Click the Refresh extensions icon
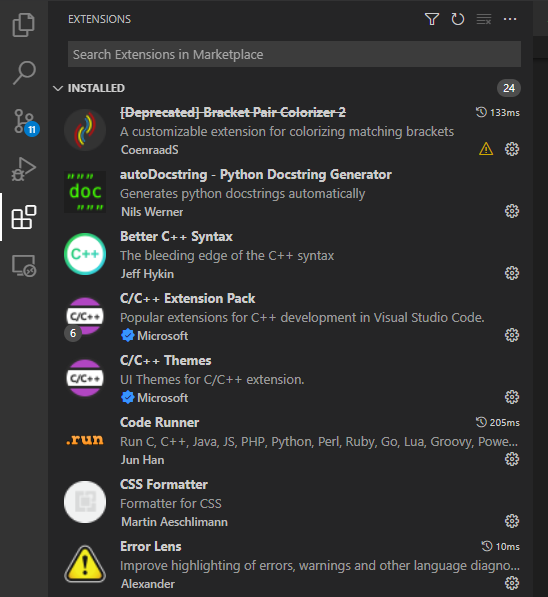This screenshot has width=548, height=597. pos(458,19)
